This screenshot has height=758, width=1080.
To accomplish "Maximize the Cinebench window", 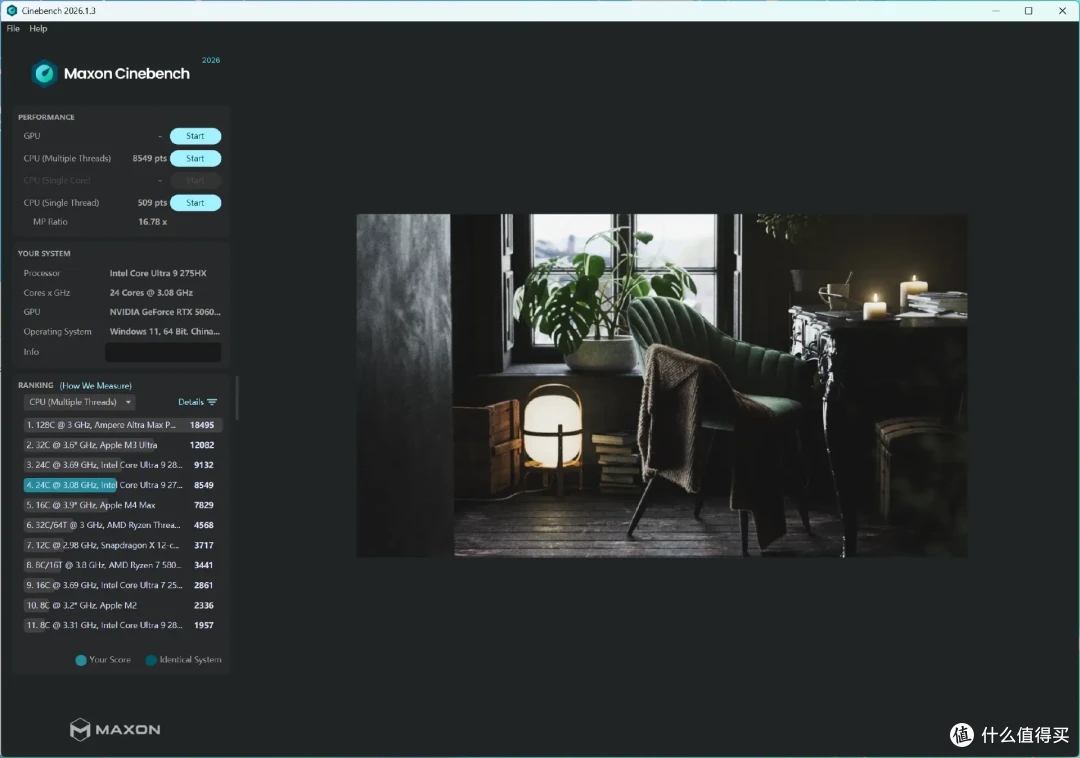I will pyautogui.click(x=1028, y=10).
